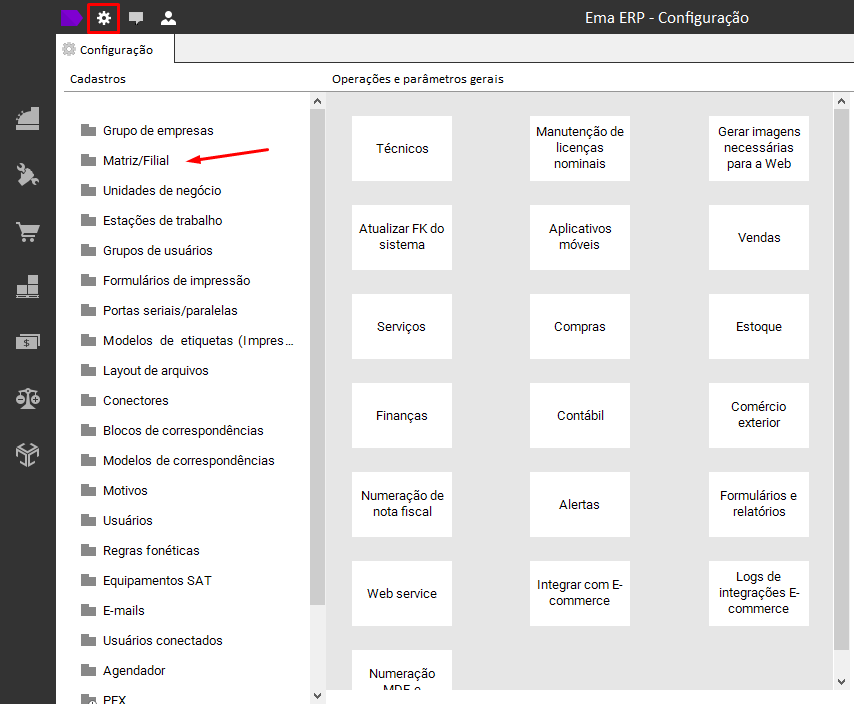Click the Operações panel scrollbar thumb
Screen dimensions: 854x704
tap(841, 379)
